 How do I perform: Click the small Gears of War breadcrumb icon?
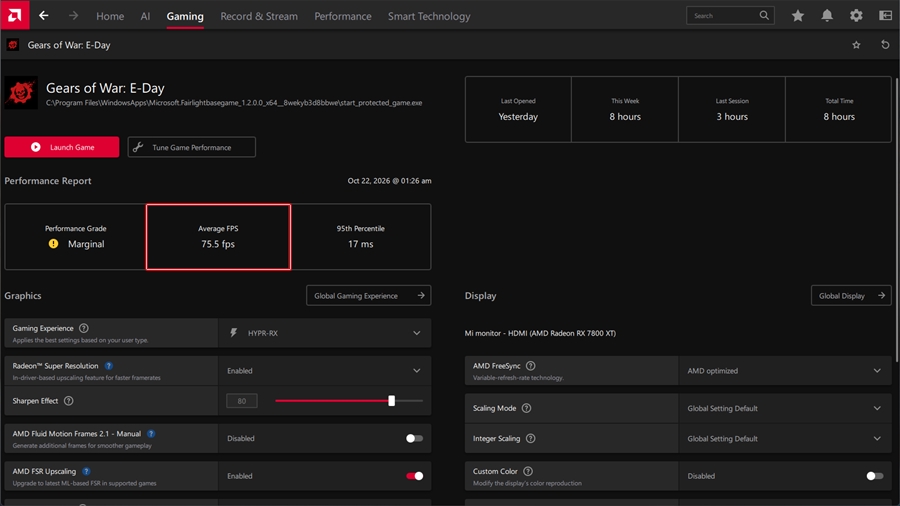click(13, 45)
